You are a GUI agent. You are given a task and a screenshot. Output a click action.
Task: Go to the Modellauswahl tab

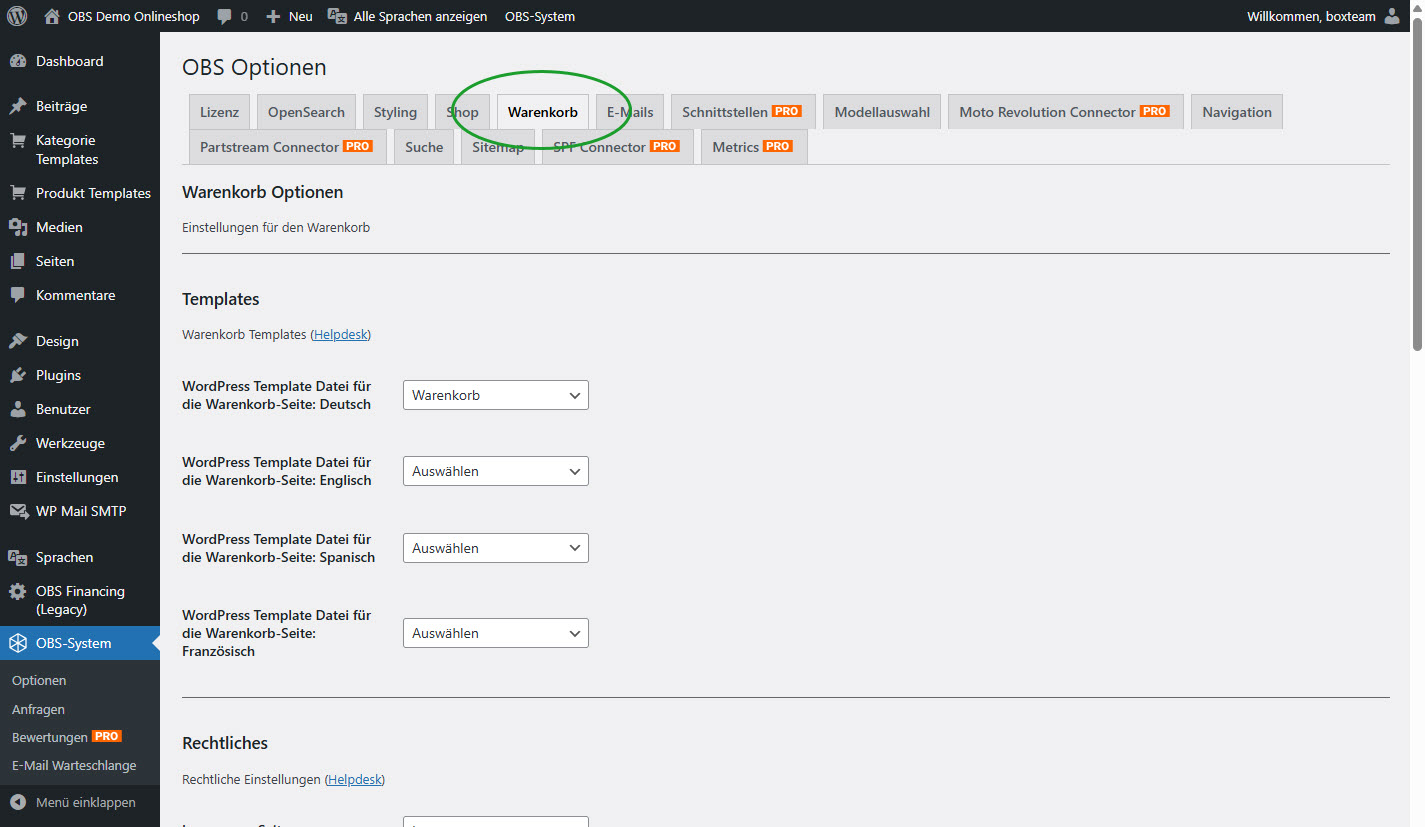[x=882, y=112]
